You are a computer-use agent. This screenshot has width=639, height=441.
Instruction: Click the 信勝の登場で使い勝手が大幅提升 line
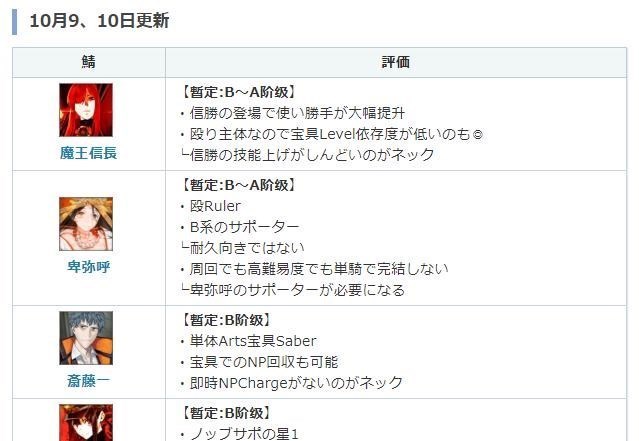click(x=293, y=113)
